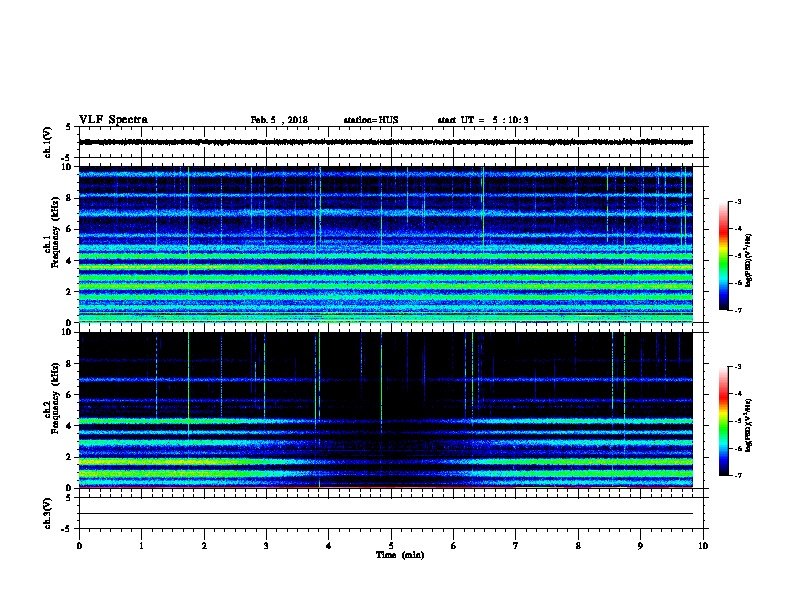Click the '6' tick label on time axis

(x=453, y=546)
